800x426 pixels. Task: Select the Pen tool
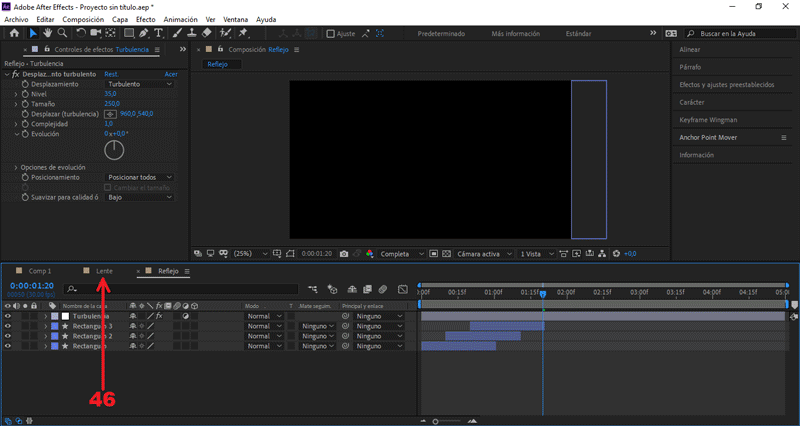pos(145,33)
